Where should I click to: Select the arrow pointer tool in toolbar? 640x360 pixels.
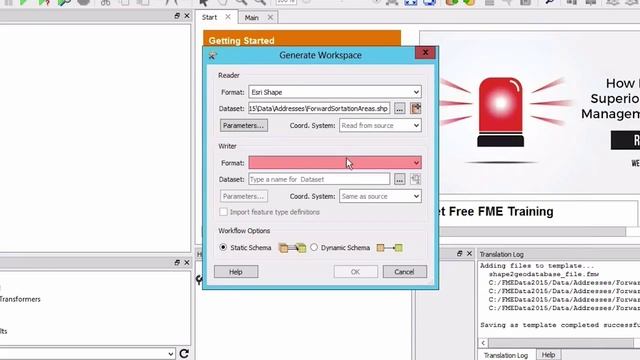pos(204,2)
